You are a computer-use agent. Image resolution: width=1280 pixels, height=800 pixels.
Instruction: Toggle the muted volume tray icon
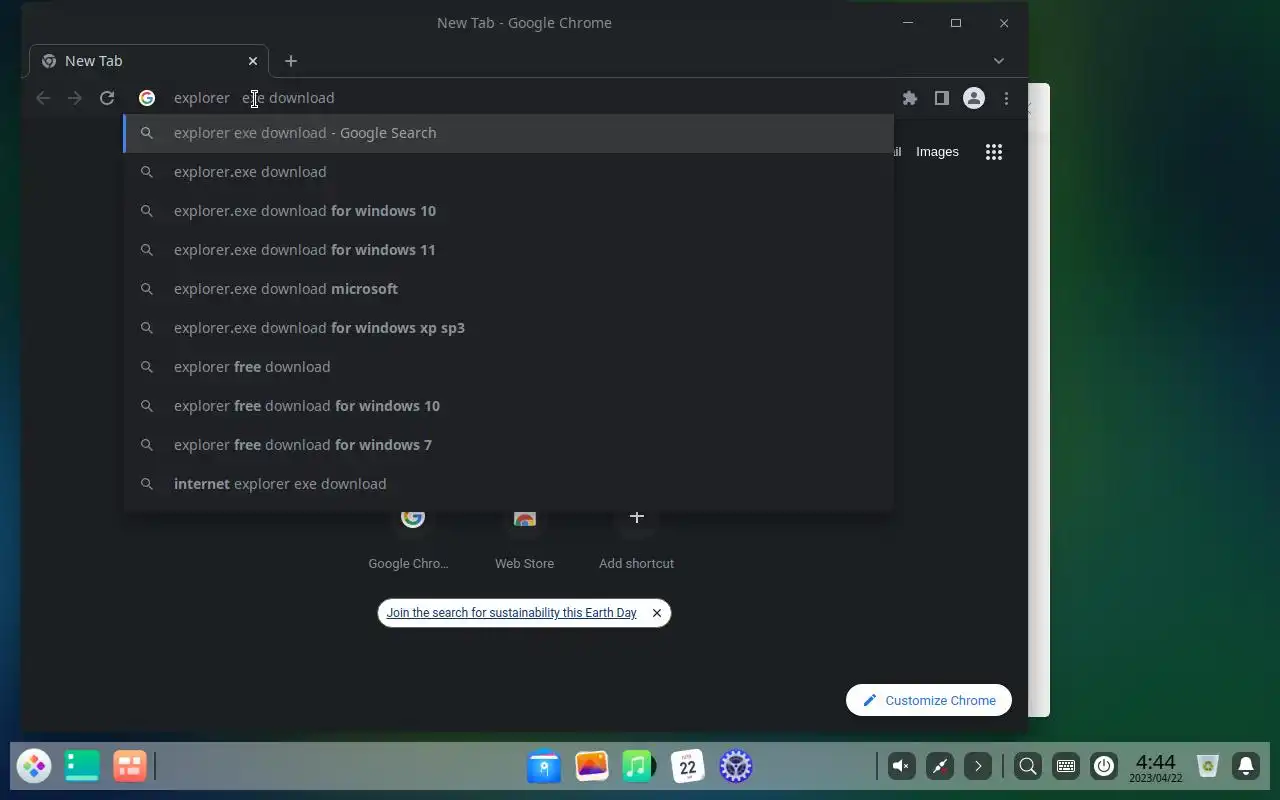[901, 767]
